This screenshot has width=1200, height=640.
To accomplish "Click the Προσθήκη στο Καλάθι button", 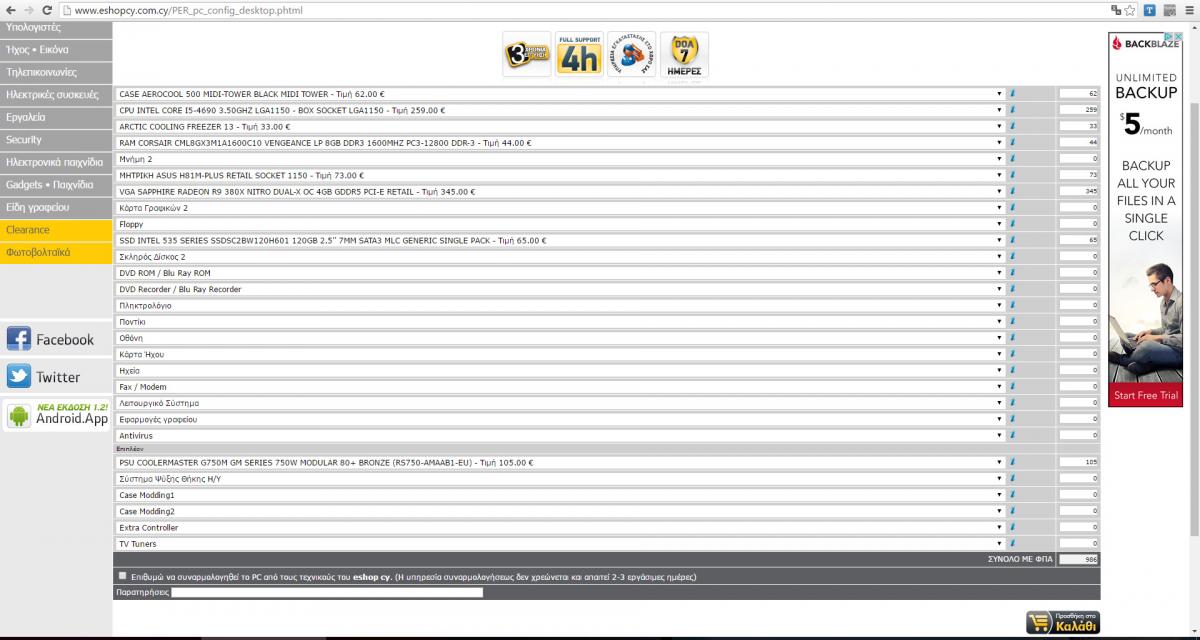I will [1062, 621].
